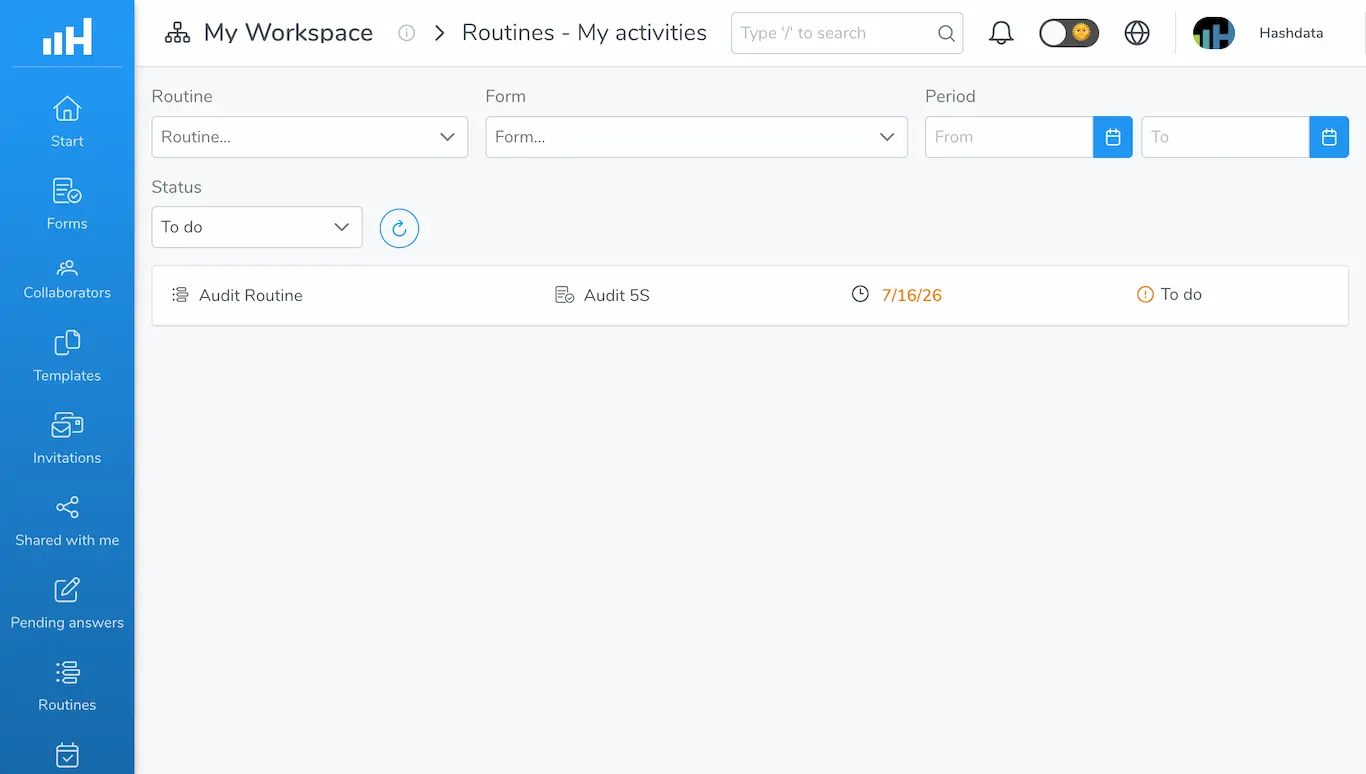Click the To date input field
The width and height of the screenshot is (1366, 774).
click(x=1225, y=137)
